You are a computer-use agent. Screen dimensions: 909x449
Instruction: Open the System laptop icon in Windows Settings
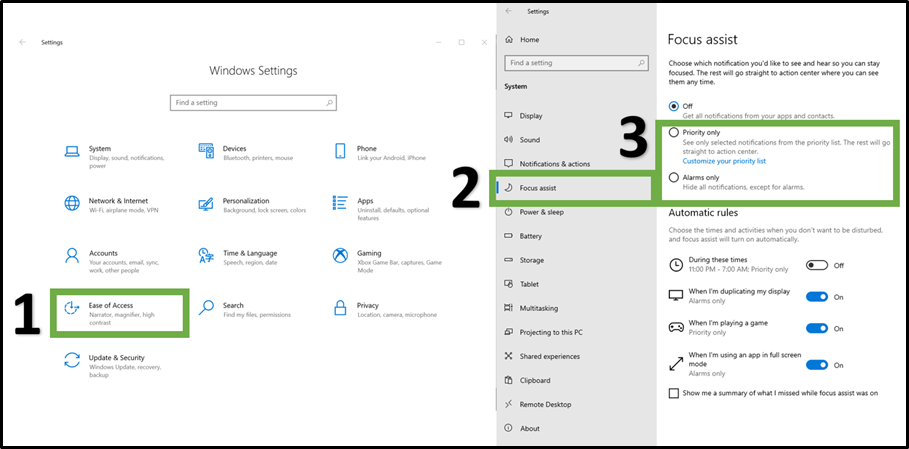pyautogui.click(x=72, y=151)
